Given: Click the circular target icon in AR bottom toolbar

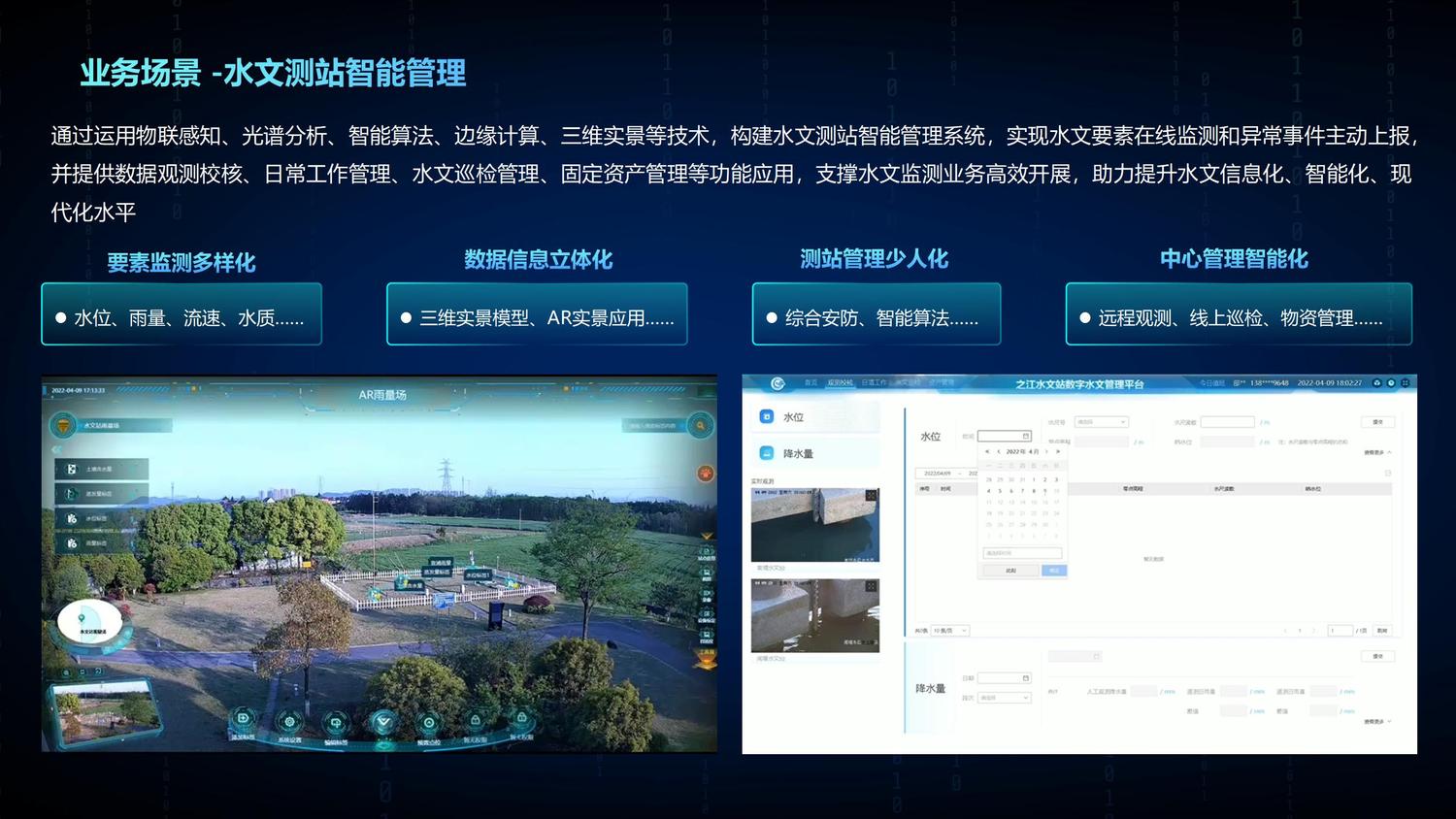Looking at the screenshot, I should 429,721.
